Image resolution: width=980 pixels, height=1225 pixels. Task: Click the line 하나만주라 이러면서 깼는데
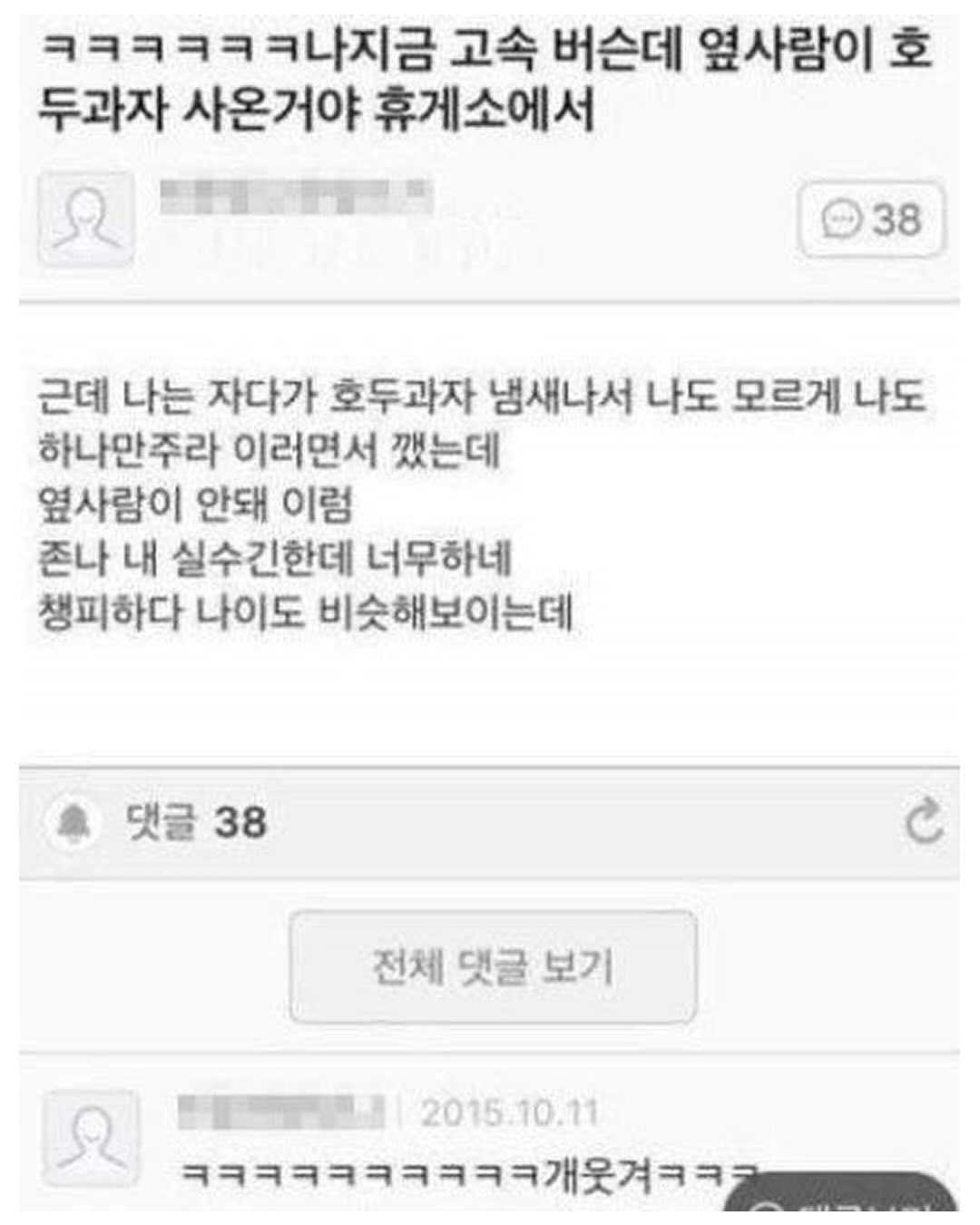(269, 450)
